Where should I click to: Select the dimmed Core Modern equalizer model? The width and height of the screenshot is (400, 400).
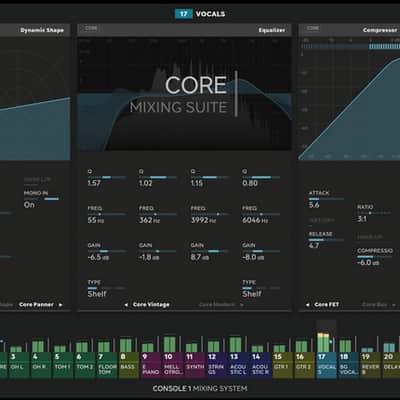(x=217, y=305)
